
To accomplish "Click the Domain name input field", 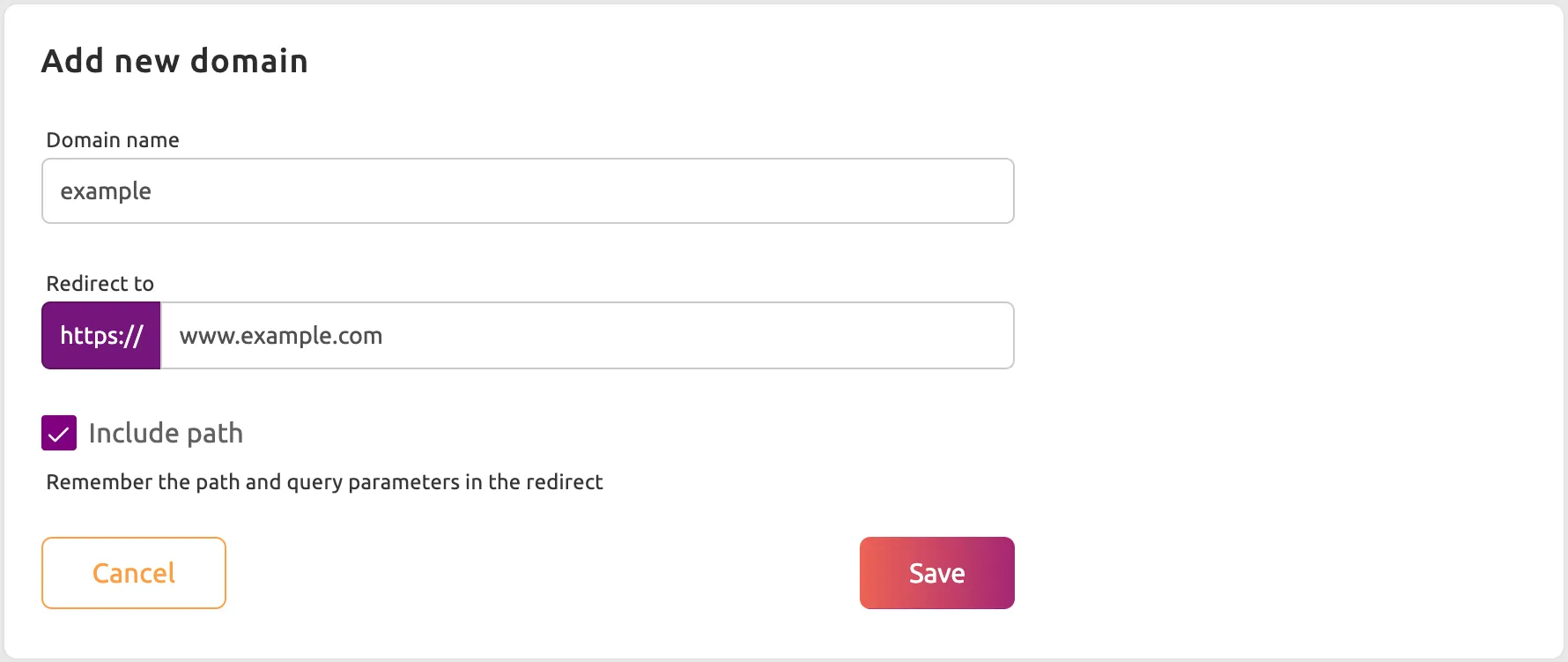I will pos(527,190).
